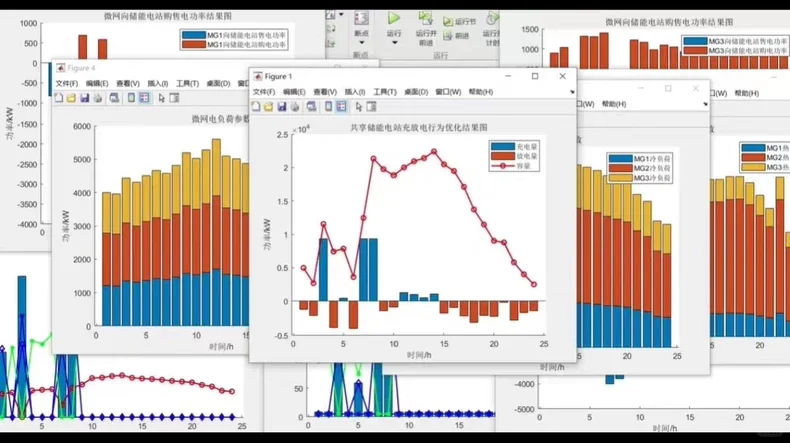This screenshot has width=790, height=443.
Task: Click 放电量 orange legend swatch in Figure 1
Action: point(502,156)
